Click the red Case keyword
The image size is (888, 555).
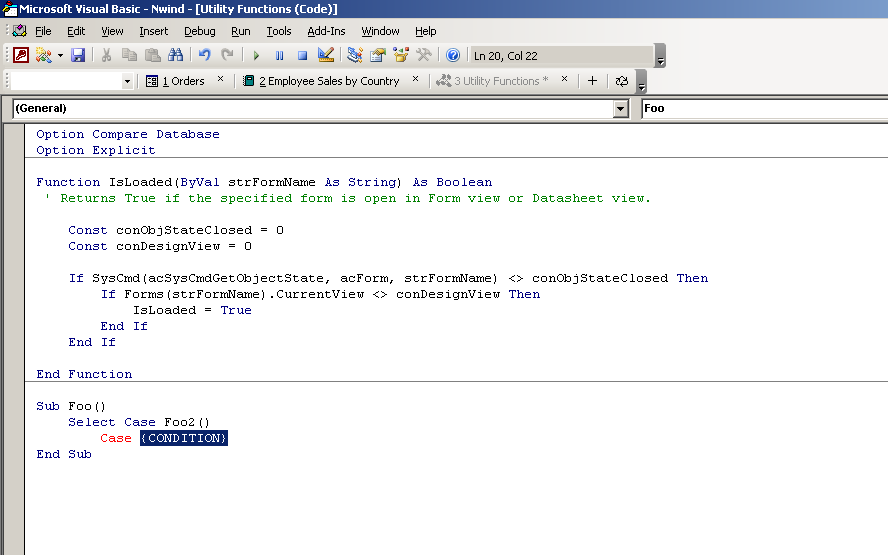tap(116, 438)
